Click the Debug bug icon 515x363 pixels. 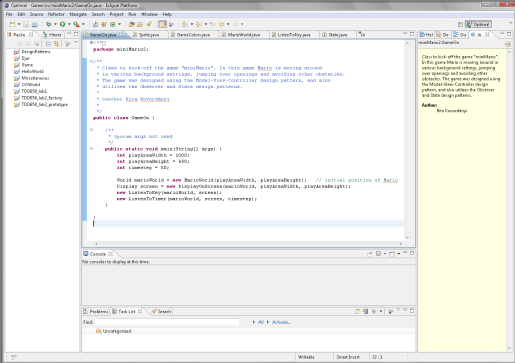(x=49, y=24)
